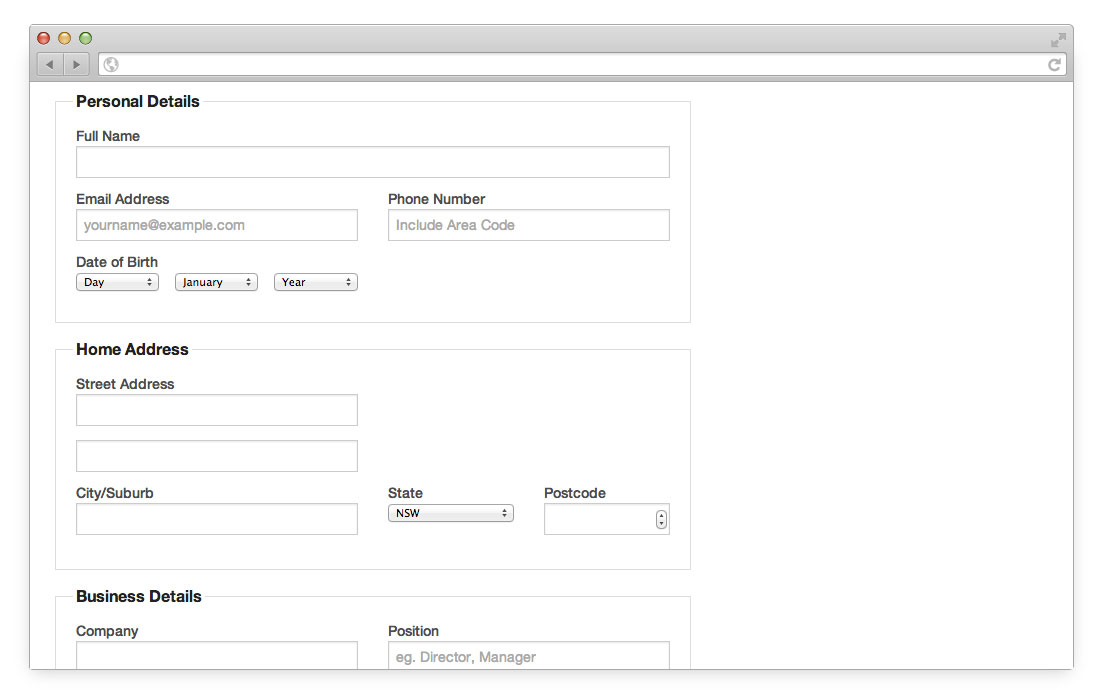The image size is (1103, 693).
Task: Click the fullscreen expand arrows icon
Action: (x=1058, y=40)
